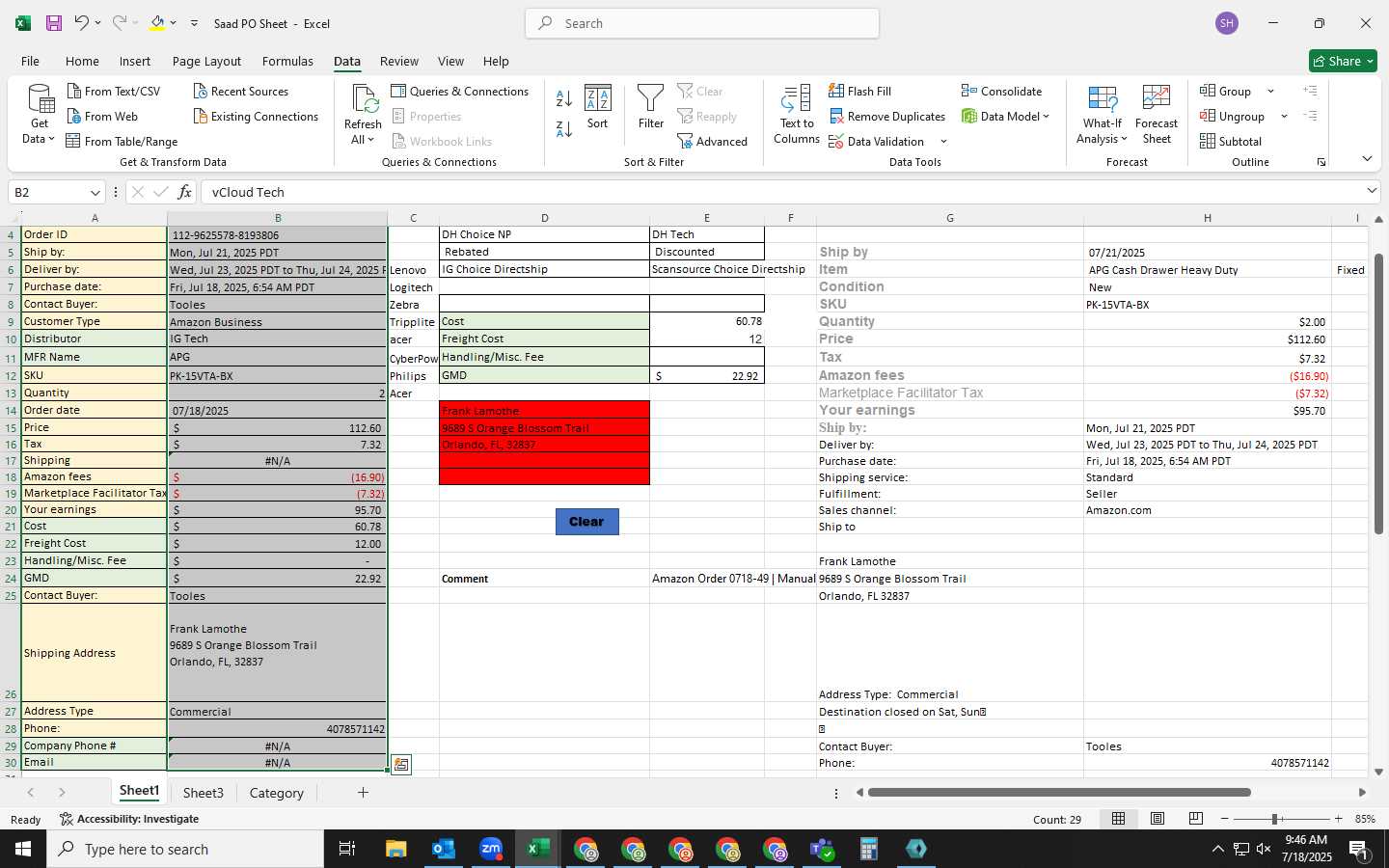
Task: Select cell with Order ID 112-9625578-8193806
Action: [x=277, y=234]
